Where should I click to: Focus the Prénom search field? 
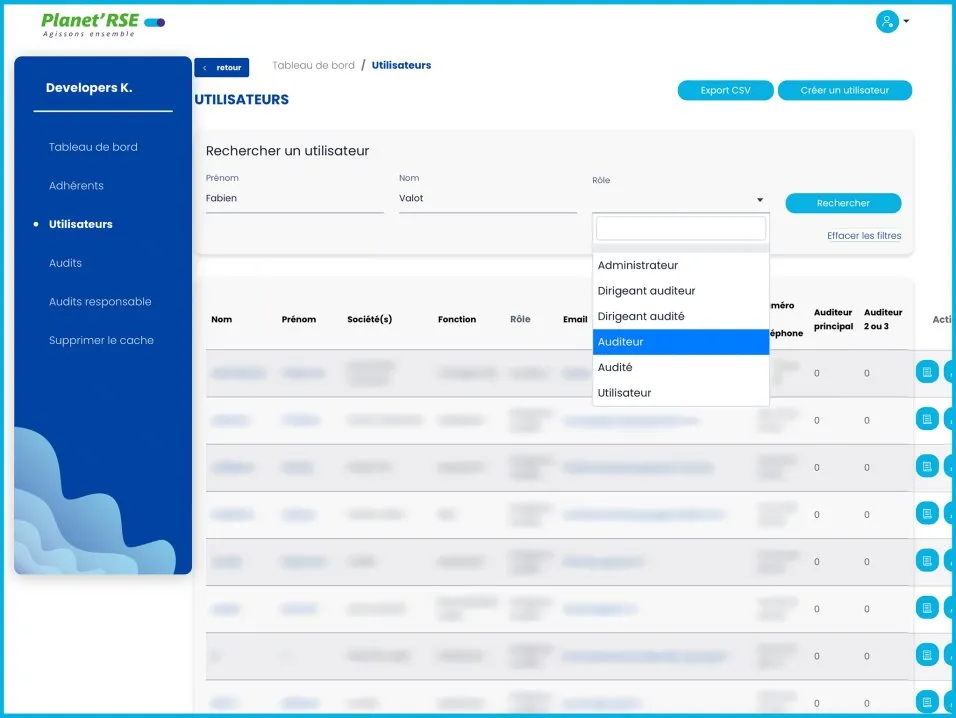coord(294,199)
